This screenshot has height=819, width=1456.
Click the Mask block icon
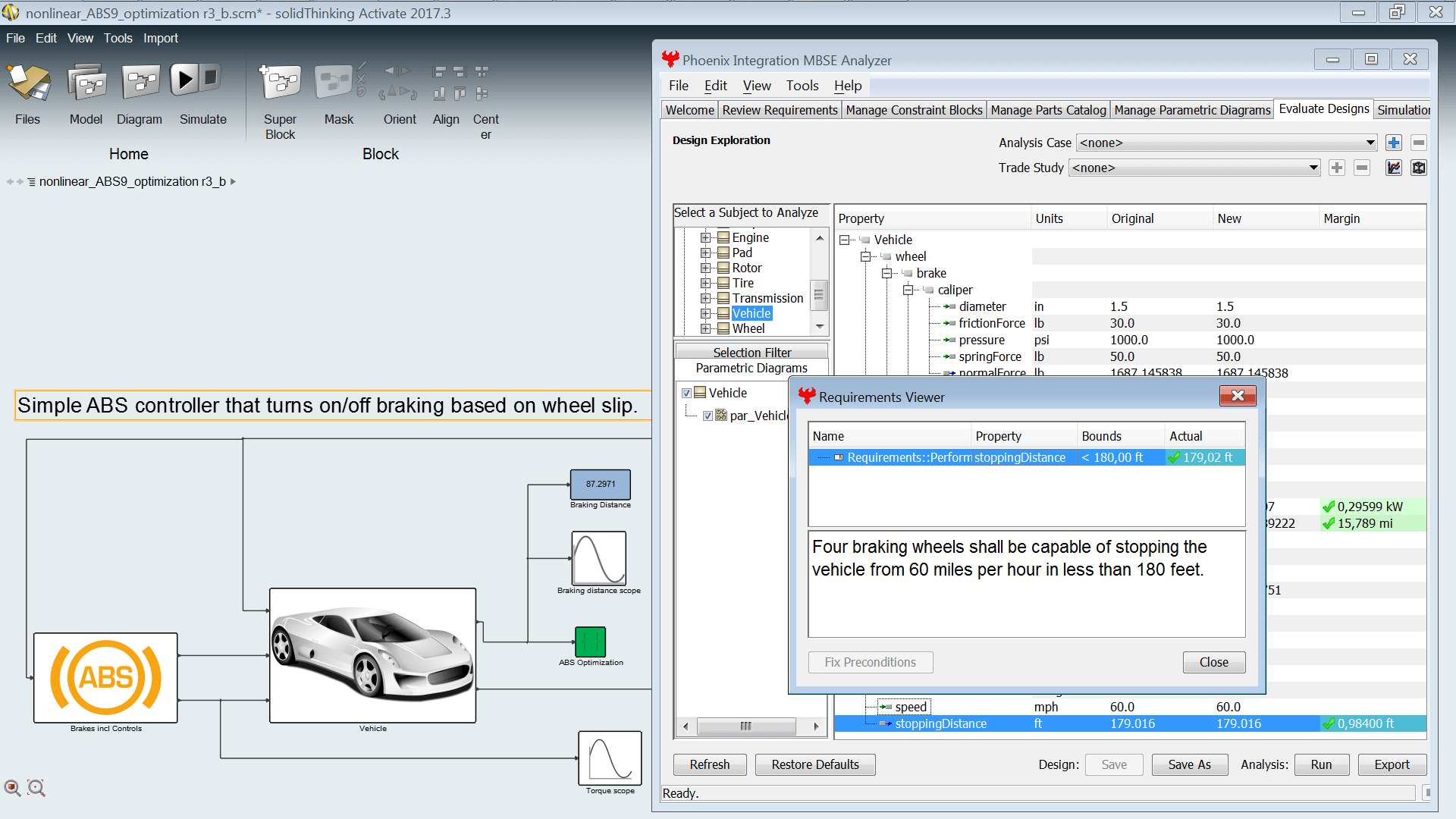(334, 82)
